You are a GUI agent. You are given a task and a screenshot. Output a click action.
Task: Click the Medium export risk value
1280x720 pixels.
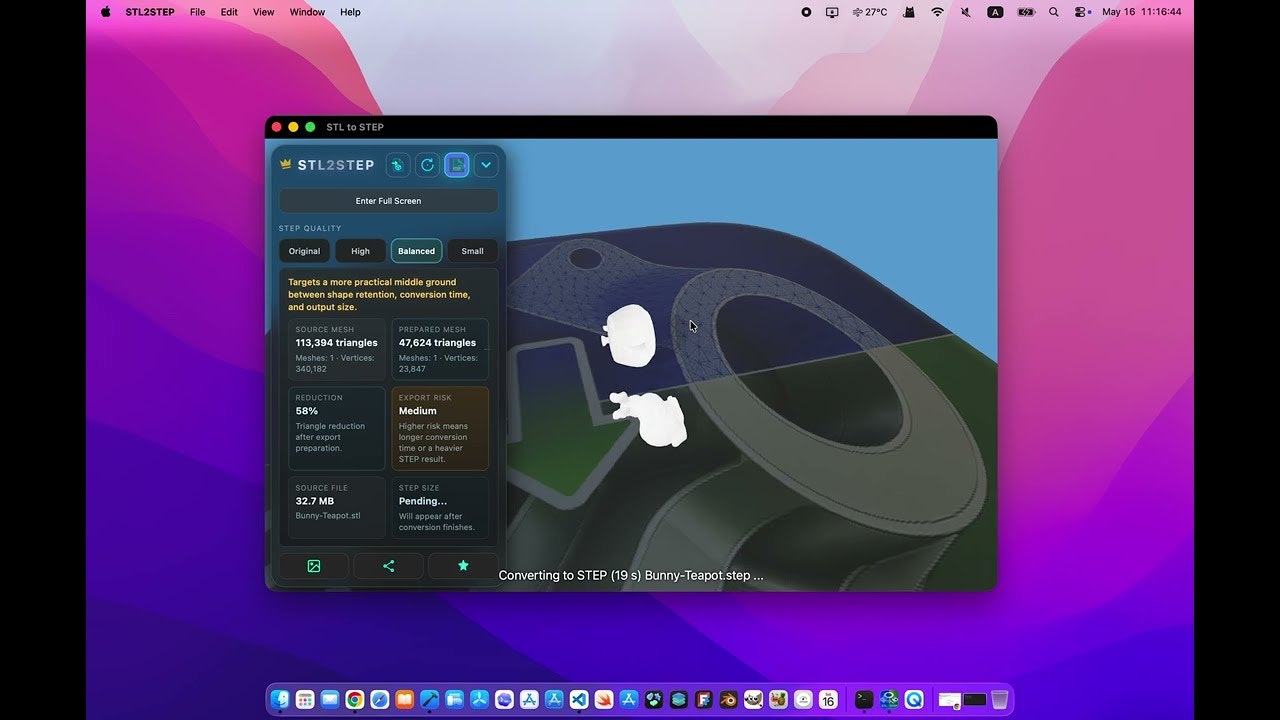click(x=417, y=411)
